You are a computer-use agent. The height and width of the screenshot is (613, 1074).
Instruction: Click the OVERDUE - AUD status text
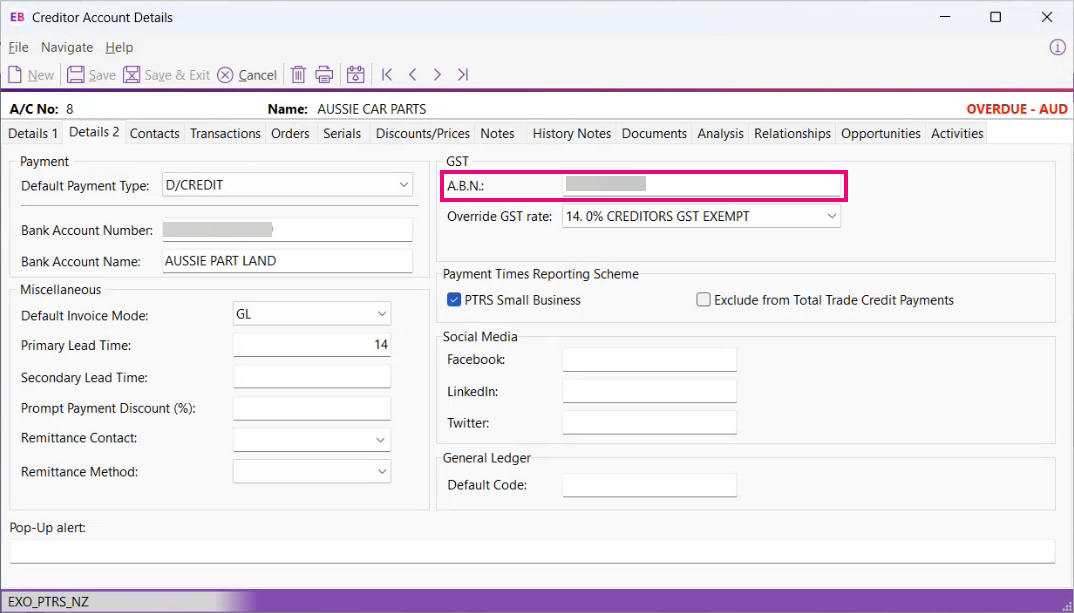[1016, 109]
